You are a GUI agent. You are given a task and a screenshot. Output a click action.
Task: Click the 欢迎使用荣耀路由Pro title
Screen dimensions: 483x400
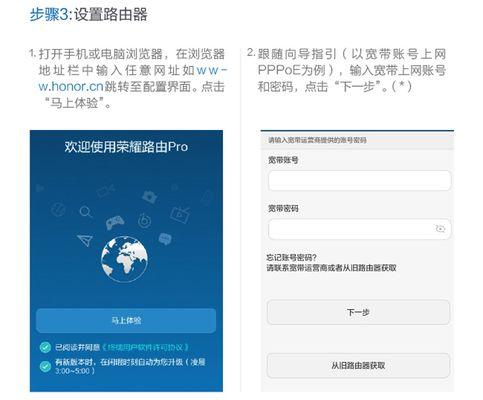tap(126, 147)
